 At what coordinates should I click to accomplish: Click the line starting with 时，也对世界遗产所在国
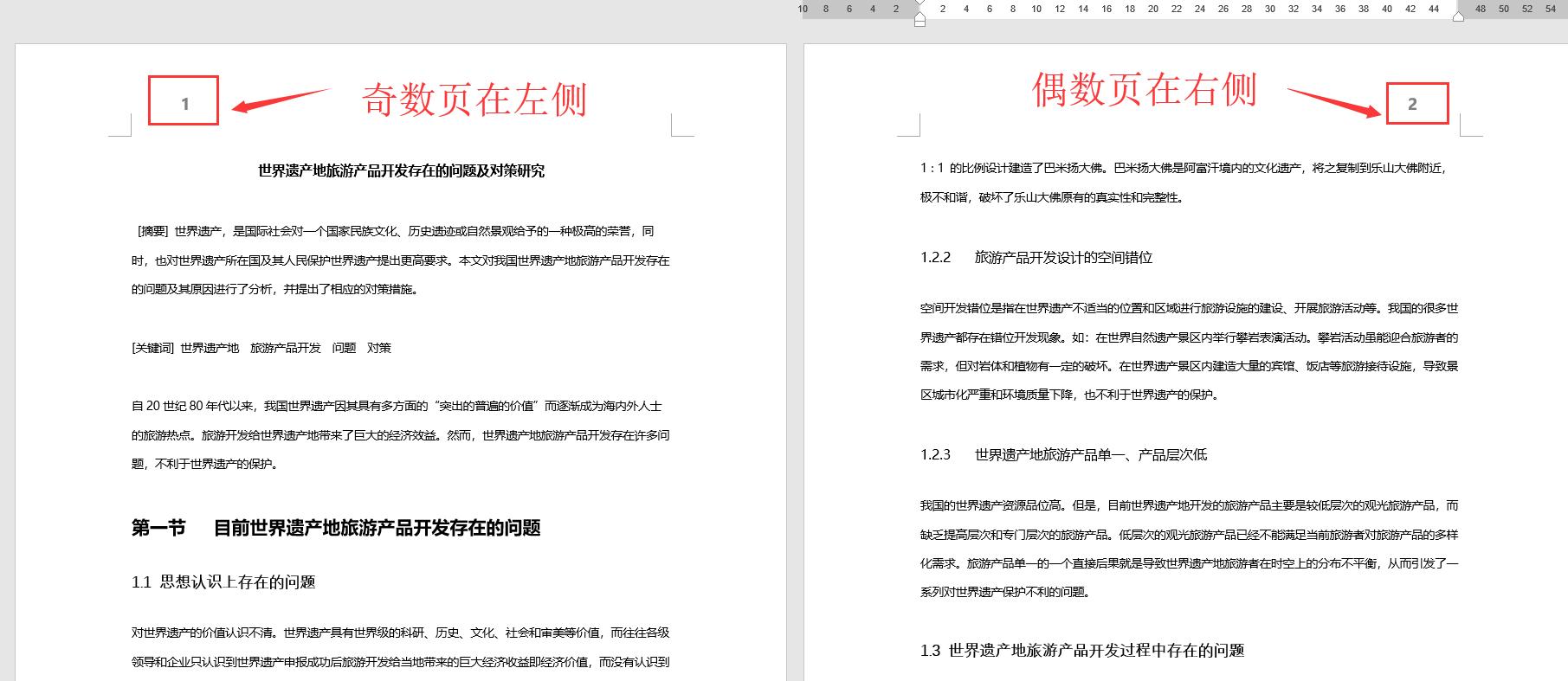pyautogui.click(x=400, y=260)
